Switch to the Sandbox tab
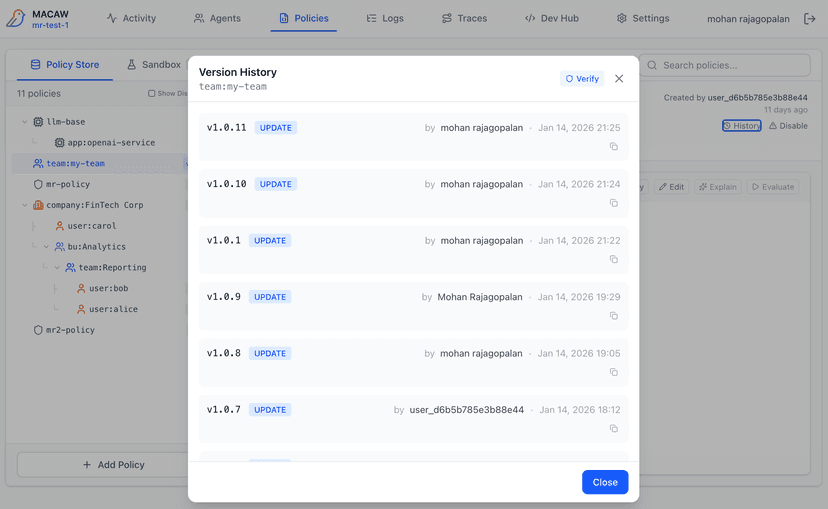 (x=154, y=65)
